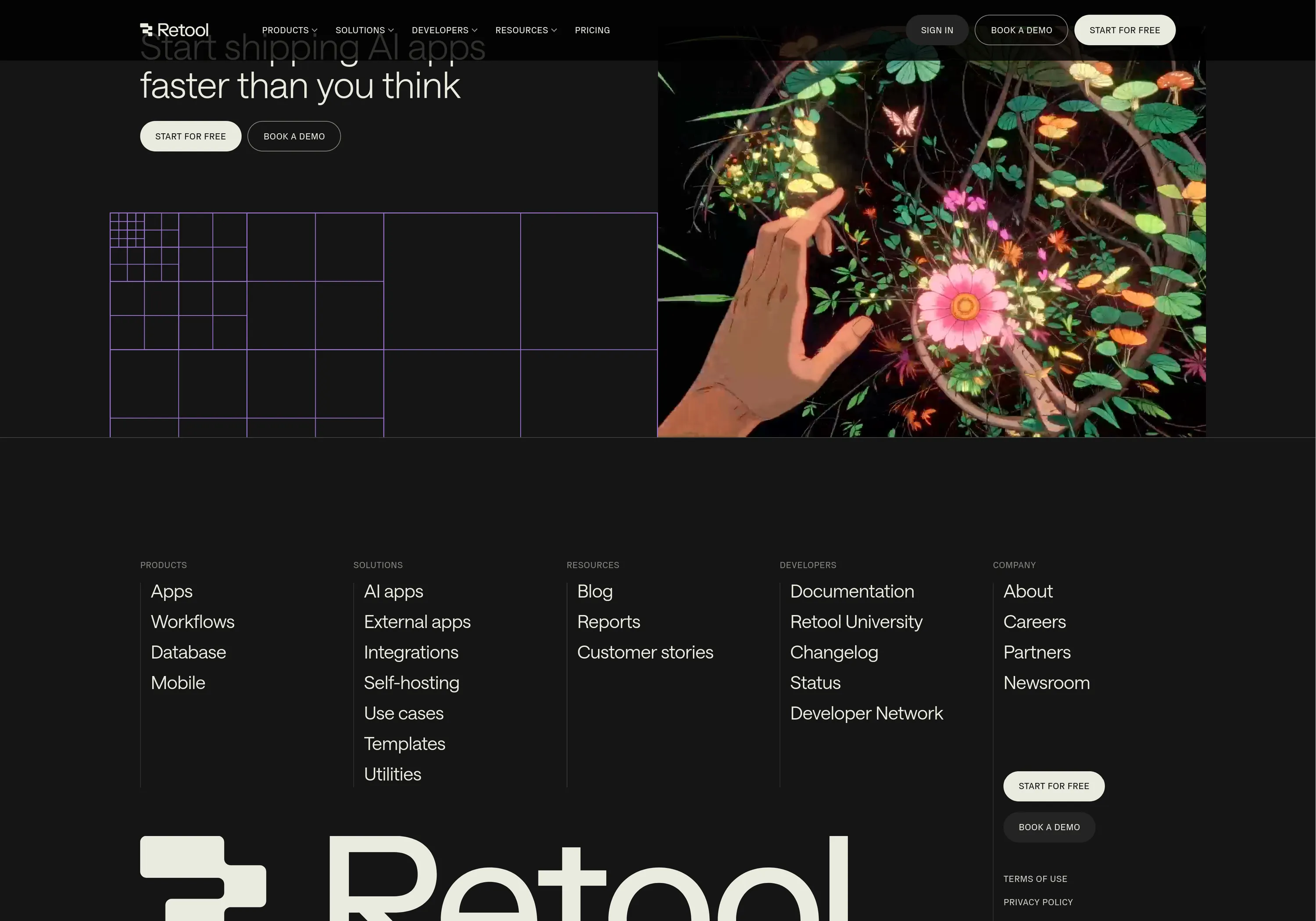Image resolution: width=1316 pixels, height=921 pixels.
Task: Open the Mobile footer link
Action: (x=178, y=682)
